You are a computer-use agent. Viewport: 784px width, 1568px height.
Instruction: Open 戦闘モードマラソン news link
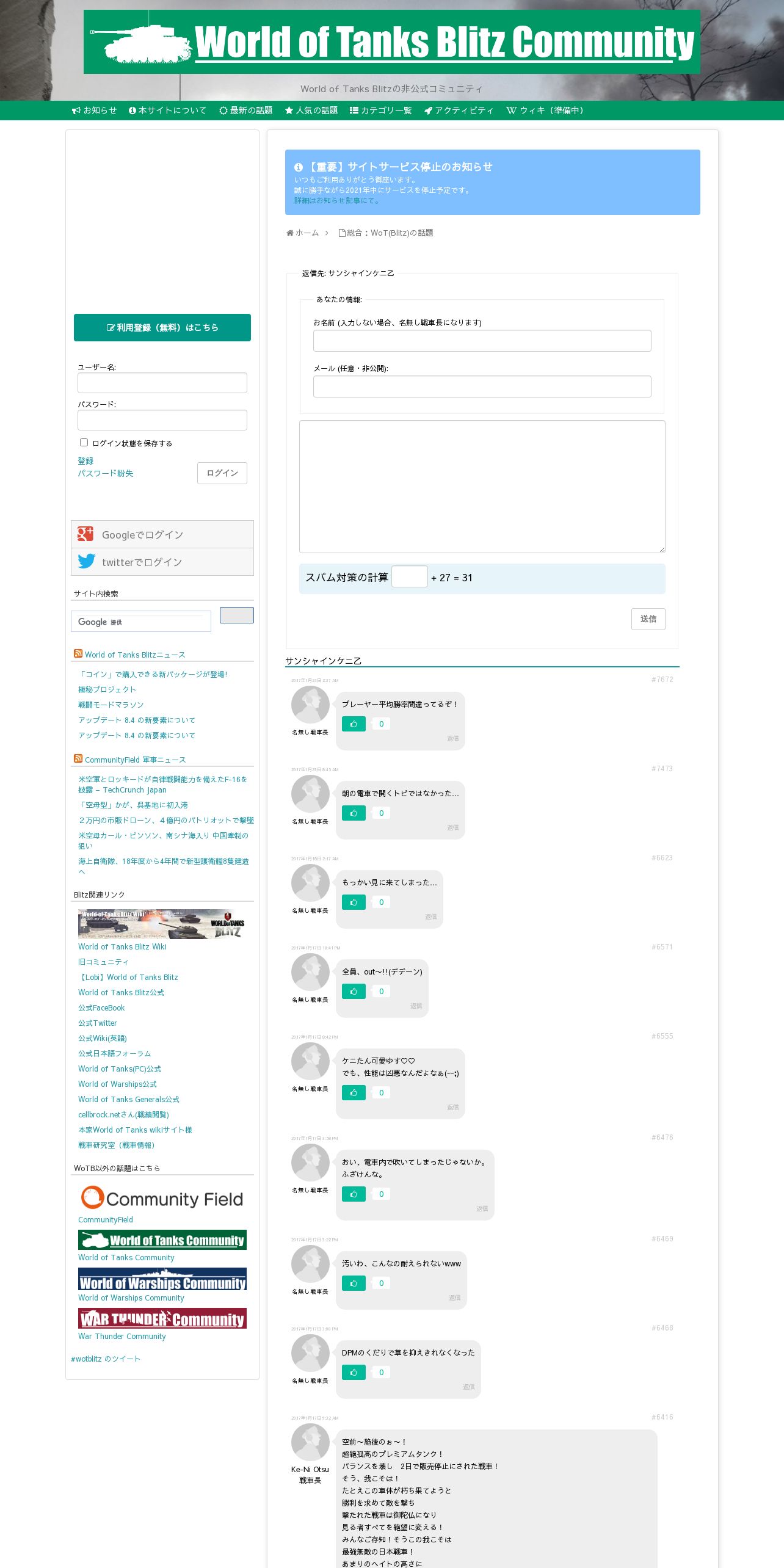(111, 705)
